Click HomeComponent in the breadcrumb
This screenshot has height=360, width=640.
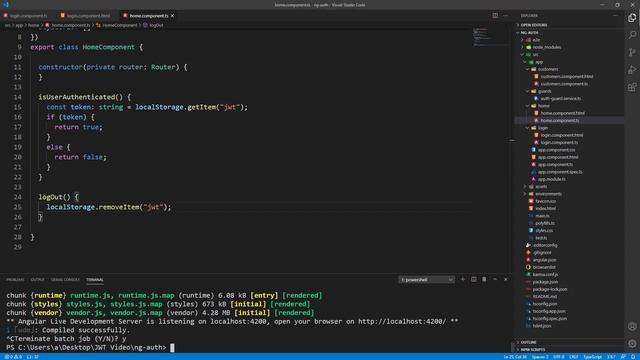point(120,25)
